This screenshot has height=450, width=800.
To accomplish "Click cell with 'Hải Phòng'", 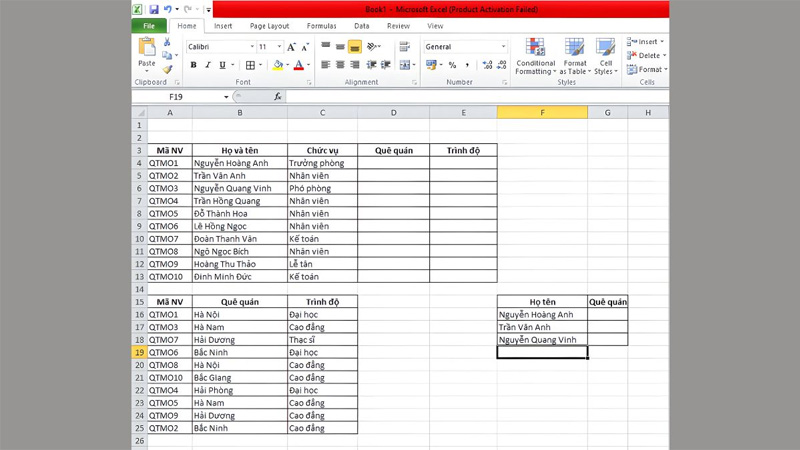I will point(240,390).
